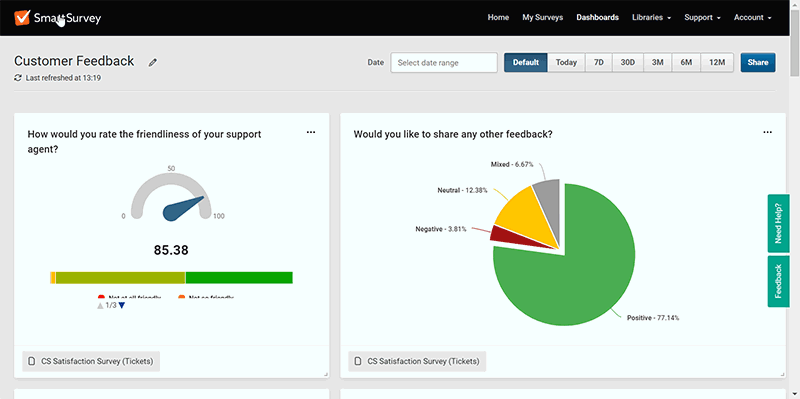Go to previous legend page arrow
This screenshot has height=399, width=800.
tap(101, 306)
